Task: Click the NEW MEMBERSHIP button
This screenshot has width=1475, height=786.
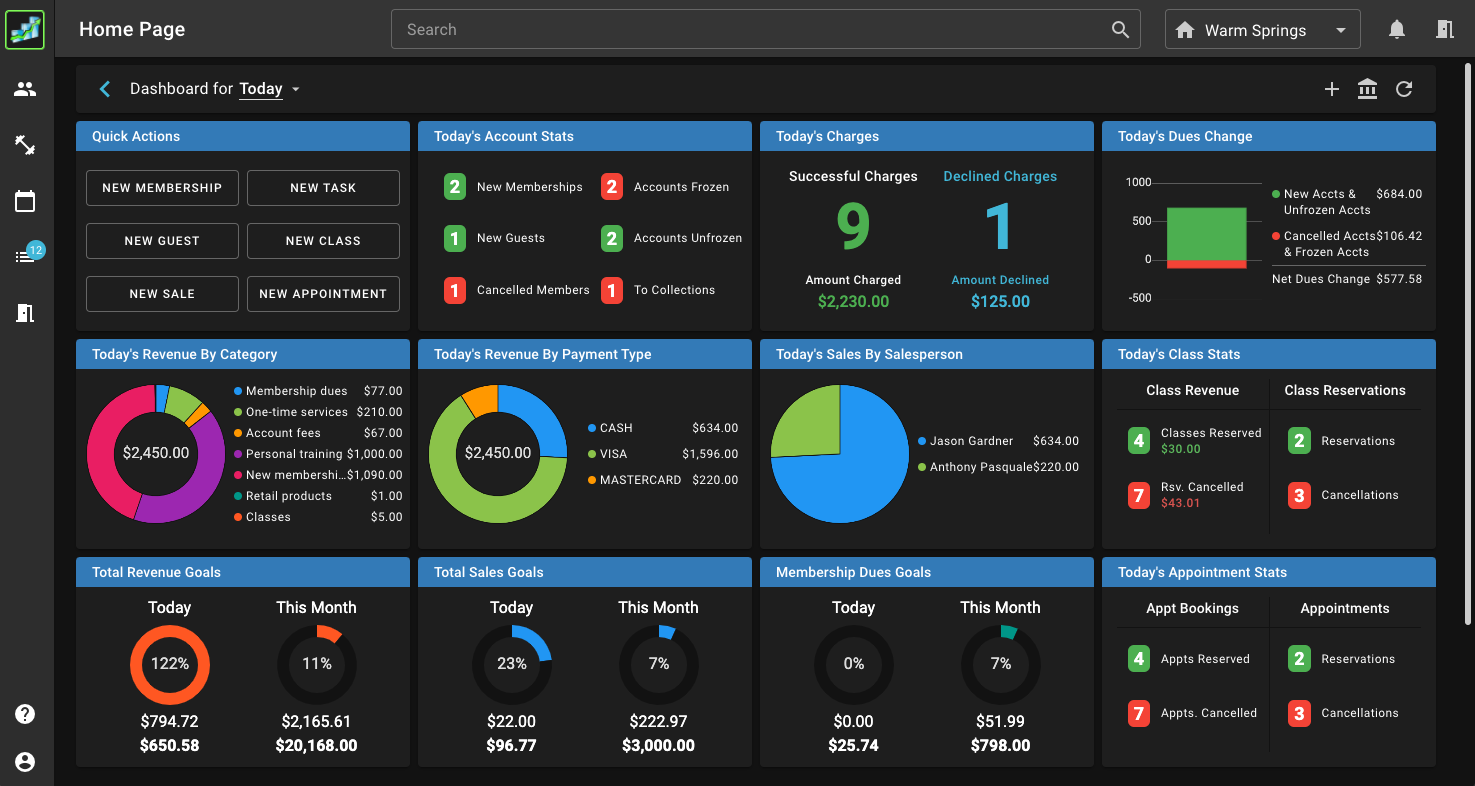Action: (162, 187)
